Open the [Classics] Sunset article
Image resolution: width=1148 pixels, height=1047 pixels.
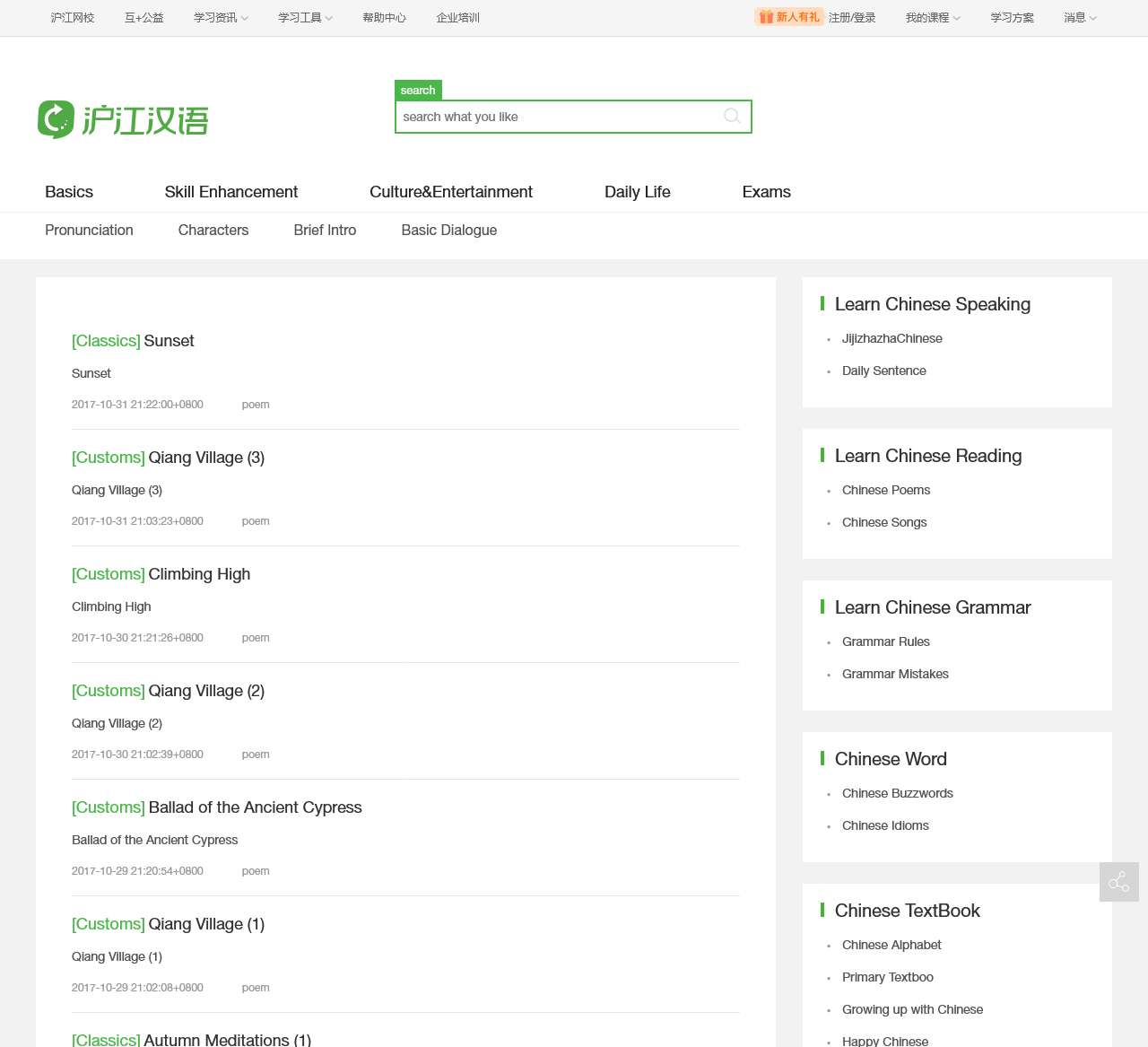tap(133, 341)
